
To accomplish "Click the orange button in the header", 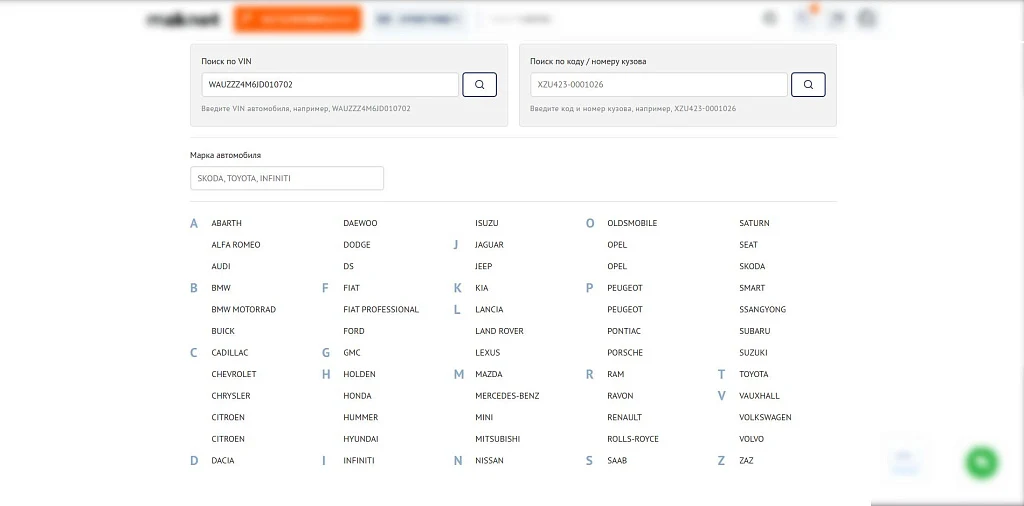I will [298, 19].
